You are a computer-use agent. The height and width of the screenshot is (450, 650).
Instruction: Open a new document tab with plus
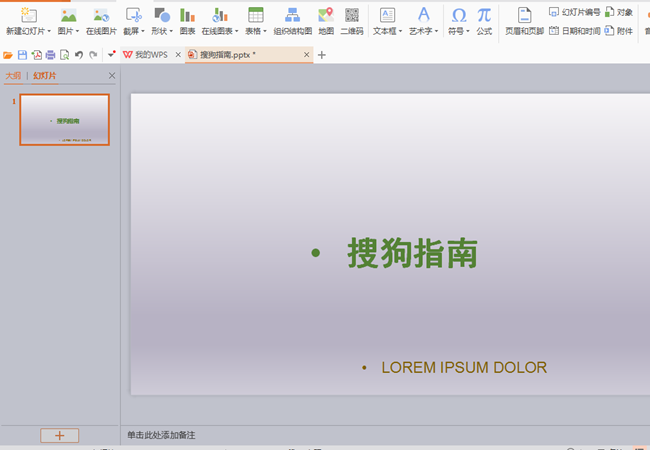tap(322, 55)
